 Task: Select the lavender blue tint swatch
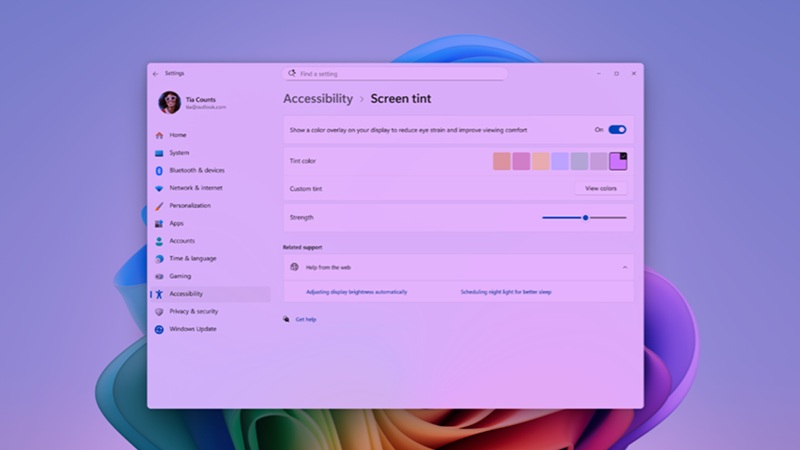[560, 161]
